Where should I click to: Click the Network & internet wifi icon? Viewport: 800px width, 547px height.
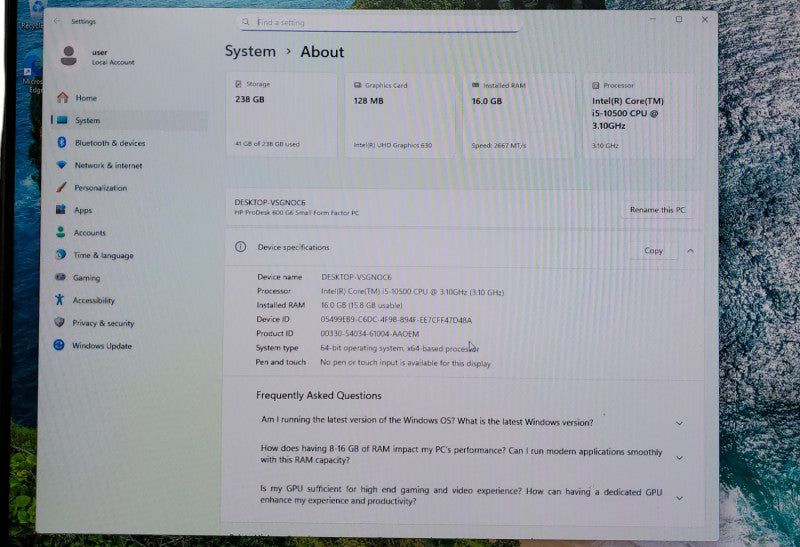coord(61,165)
